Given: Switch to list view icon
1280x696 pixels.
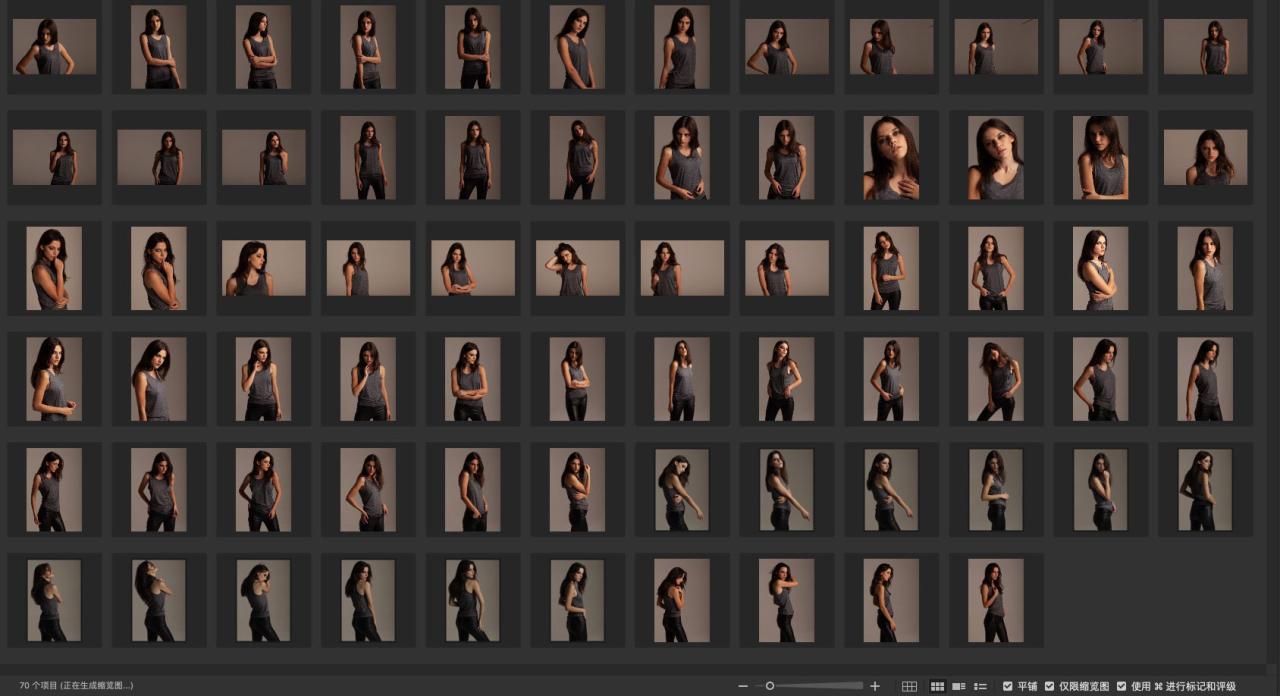Looking at the screenshot, I should pyautogui.click(x=980, y=686).
